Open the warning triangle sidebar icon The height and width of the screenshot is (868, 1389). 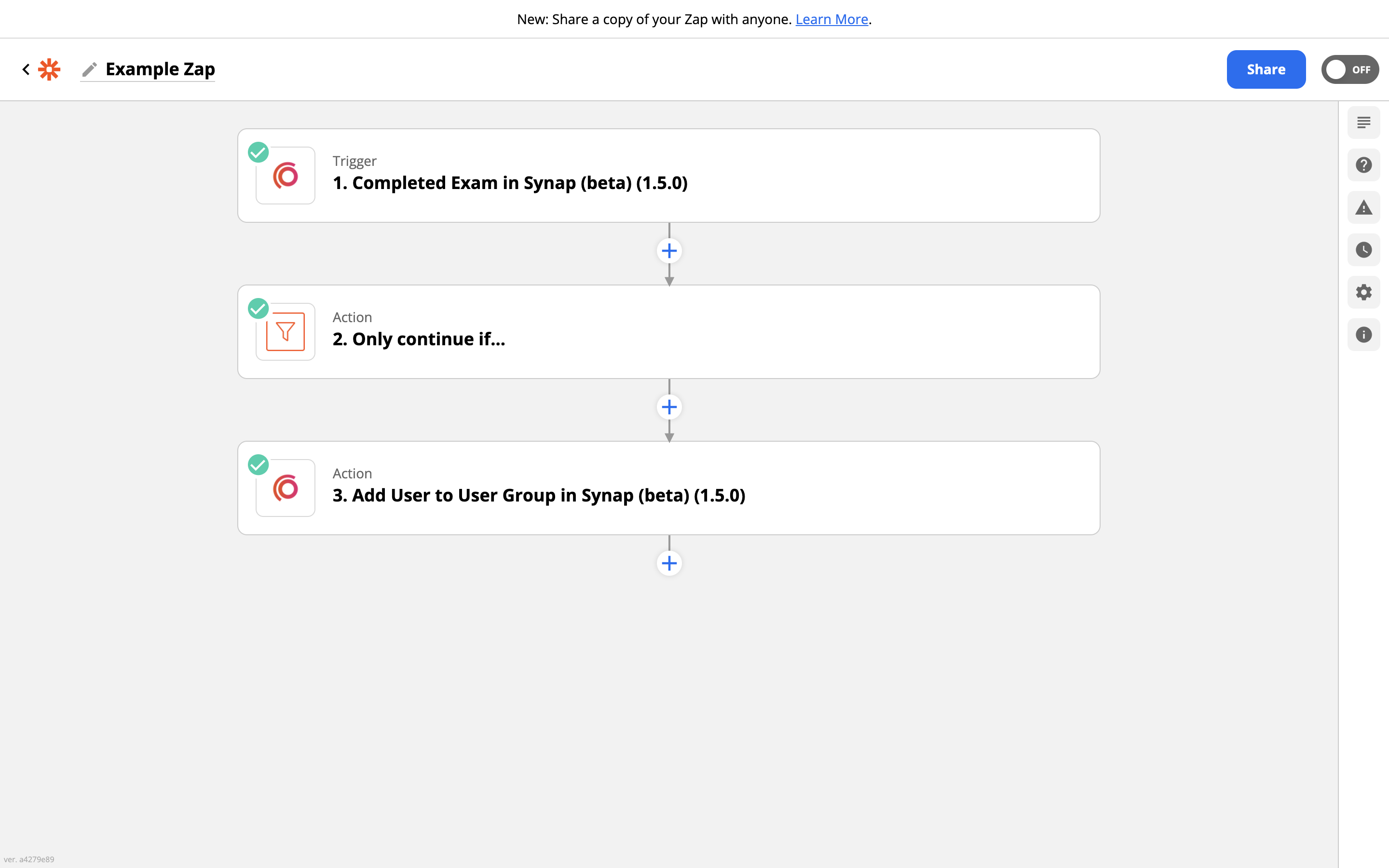[x=1363, y=207]
